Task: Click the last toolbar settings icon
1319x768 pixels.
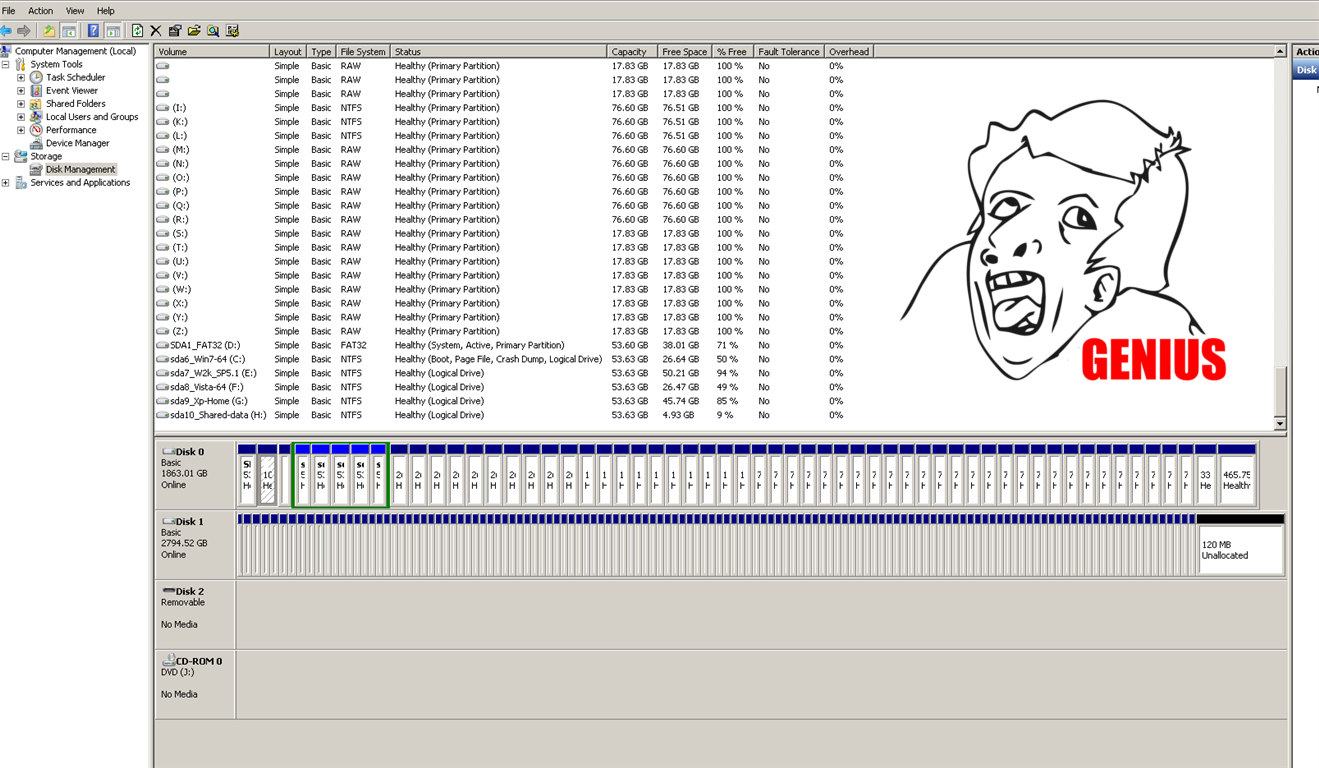Action: (x=232, y=31)
